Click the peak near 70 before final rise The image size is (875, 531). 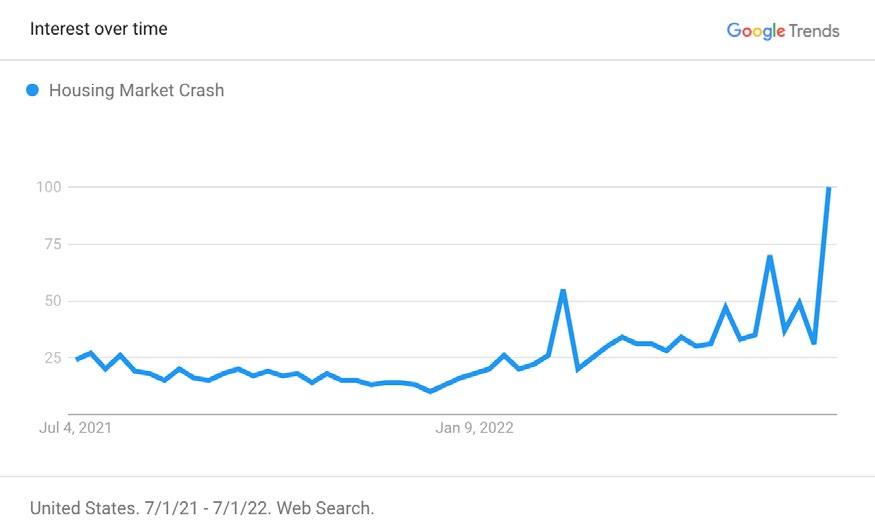tap(770, 257)
